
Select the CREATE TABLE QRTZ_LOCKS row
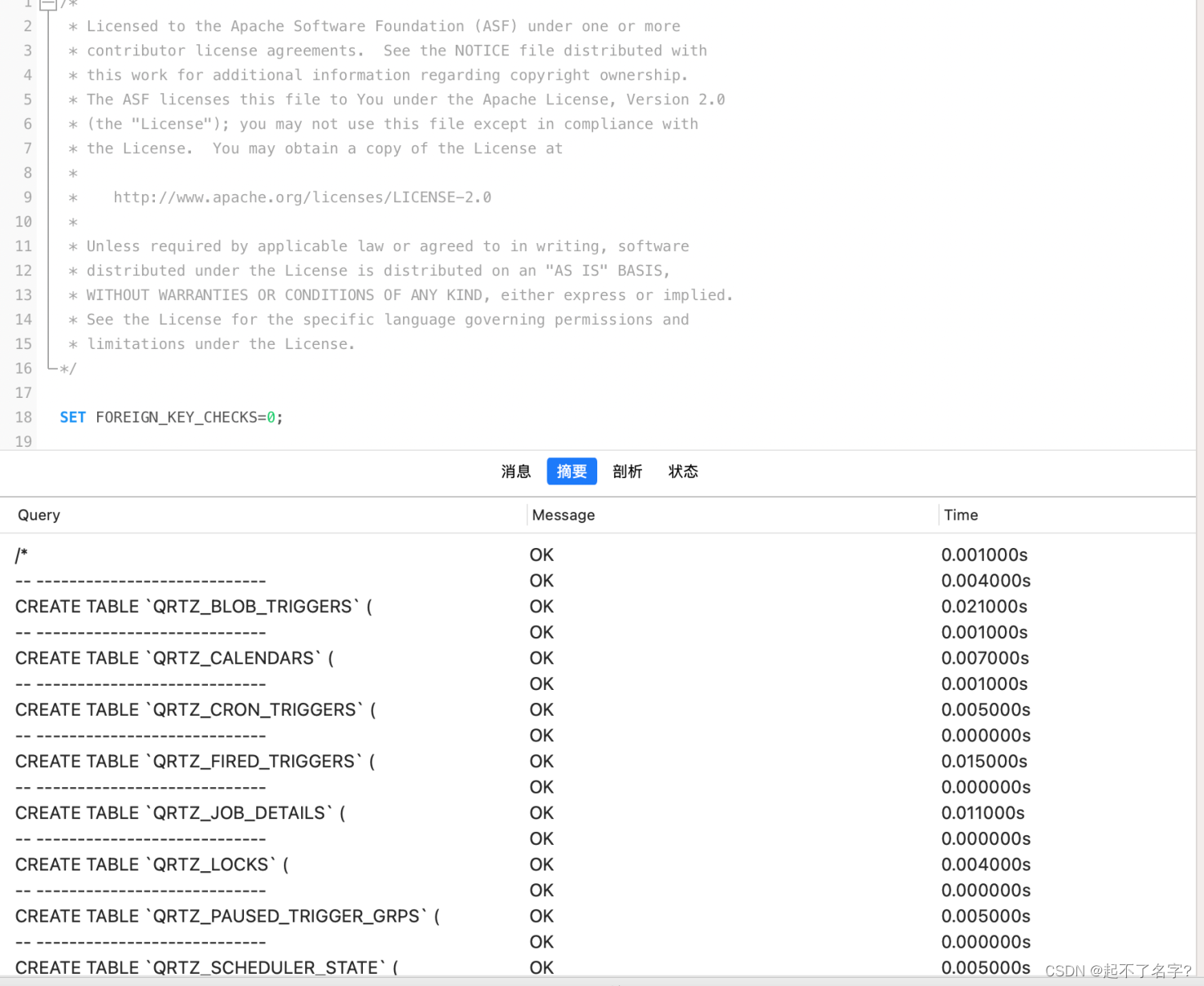coord(152,864)
